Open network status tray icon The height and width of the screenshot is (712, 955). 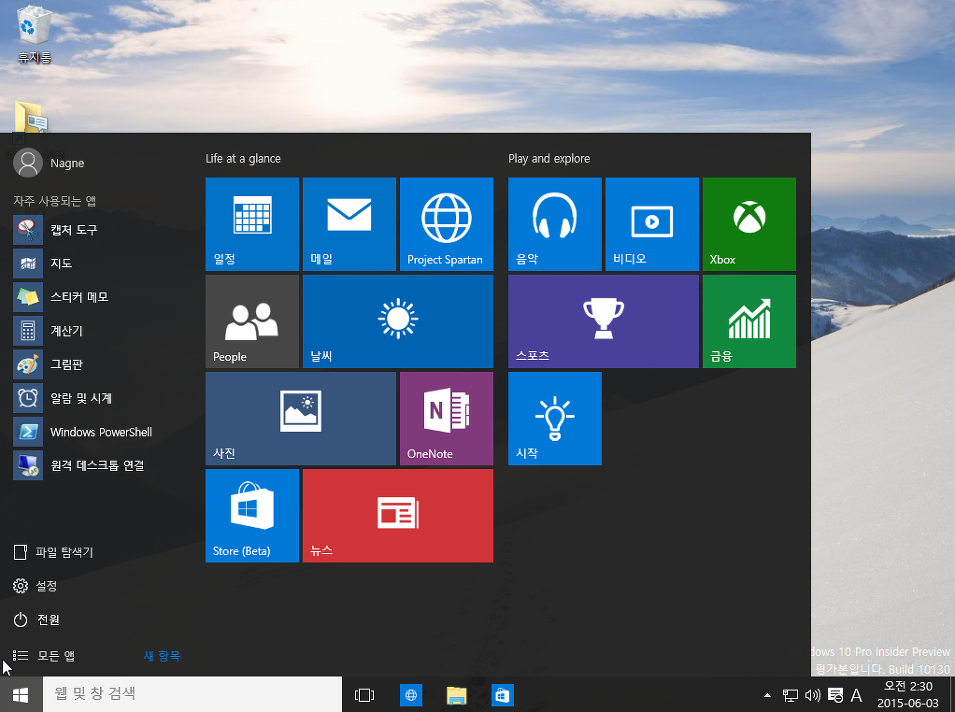(790, 695)
